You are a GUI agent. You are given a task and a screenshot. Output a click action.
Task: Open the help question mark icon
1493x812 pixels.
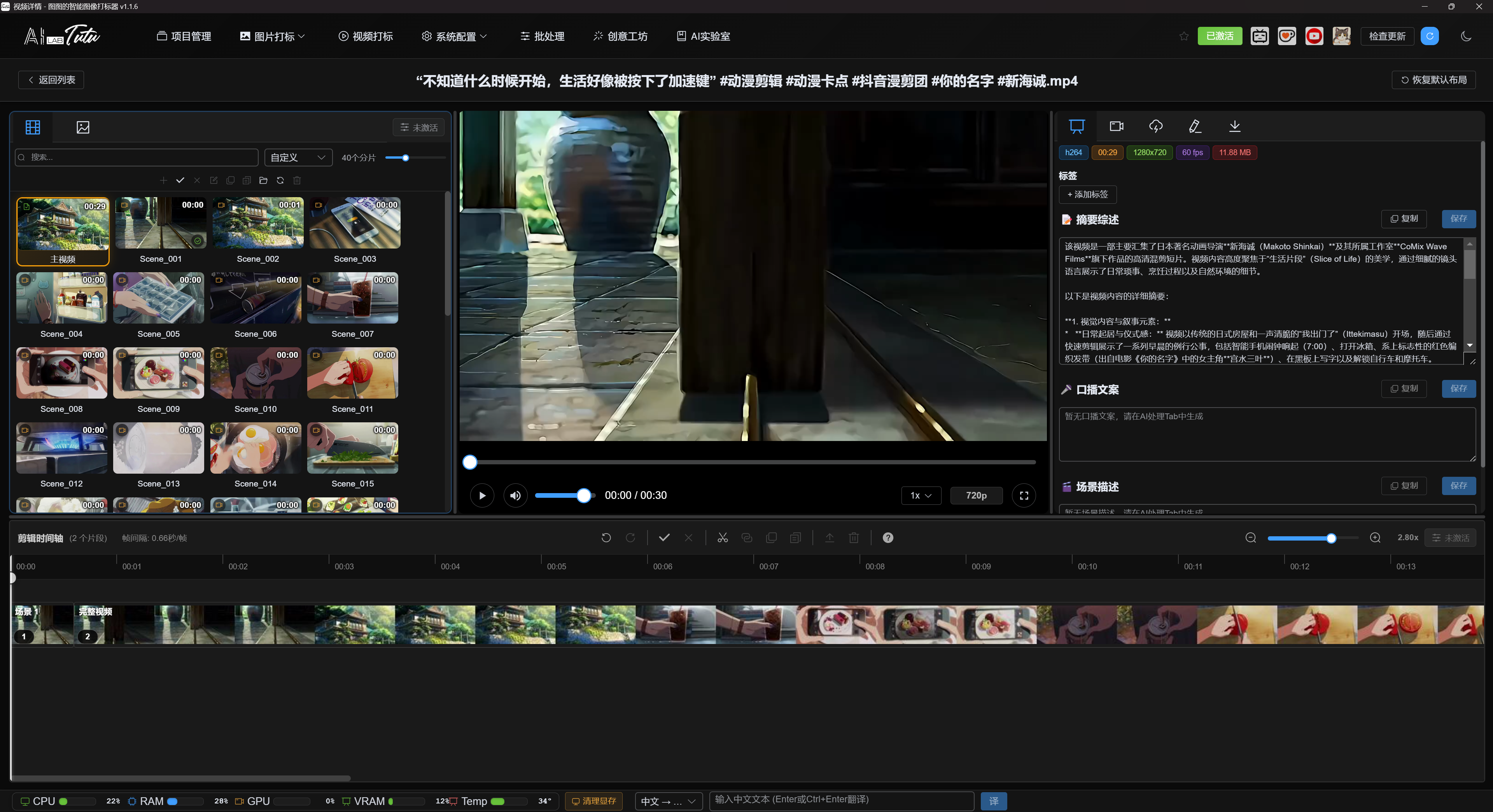887,538
